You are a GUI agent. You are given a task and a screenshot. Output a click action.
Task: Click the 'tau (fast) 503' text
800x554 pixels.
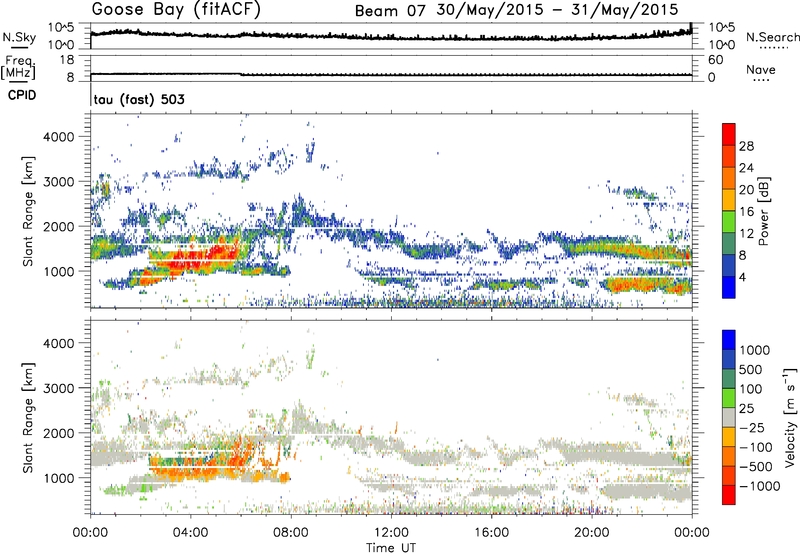[139, 99]
